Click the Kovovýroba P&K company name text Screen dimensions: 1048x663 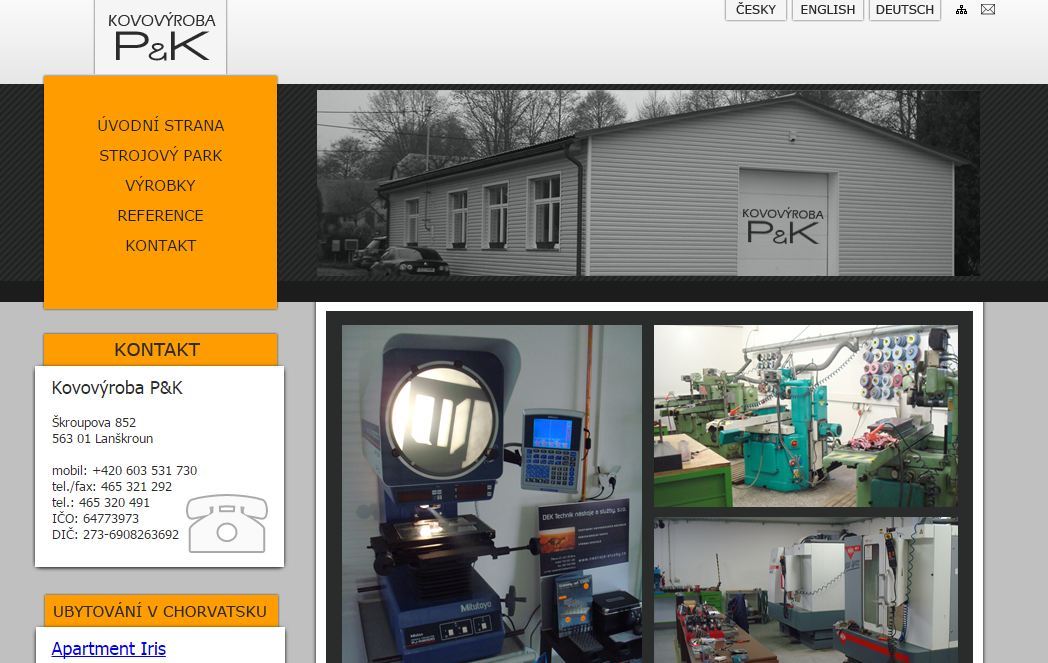pos(117,388)
